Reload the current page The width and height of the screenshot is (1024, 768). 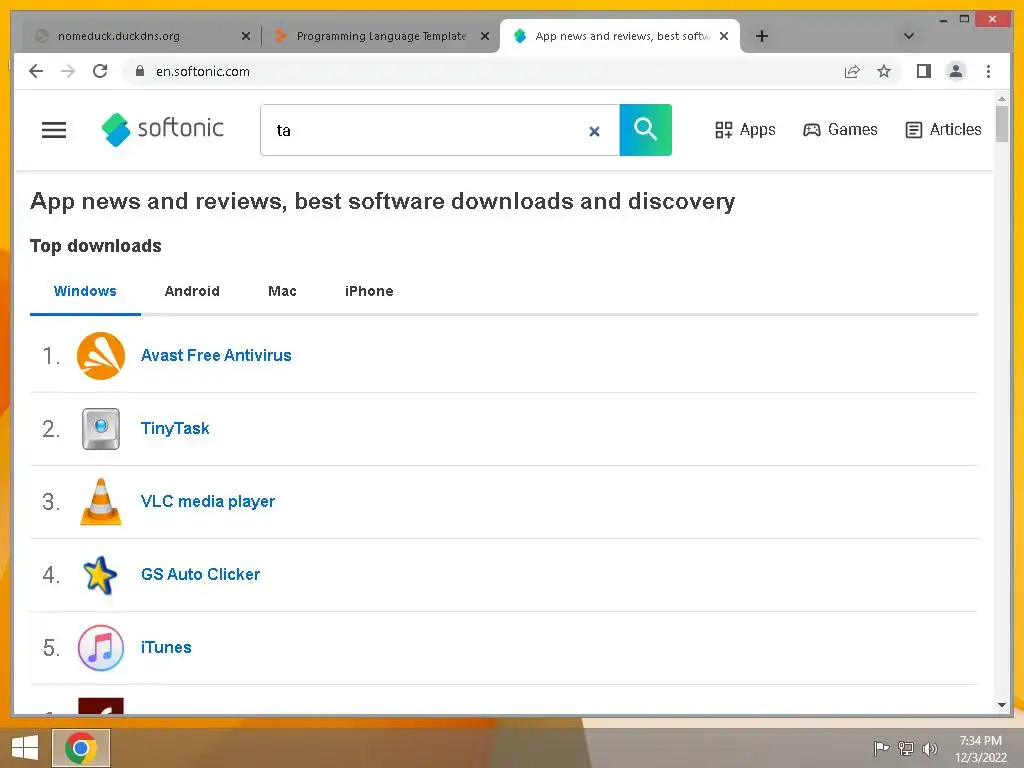[100, 71]
